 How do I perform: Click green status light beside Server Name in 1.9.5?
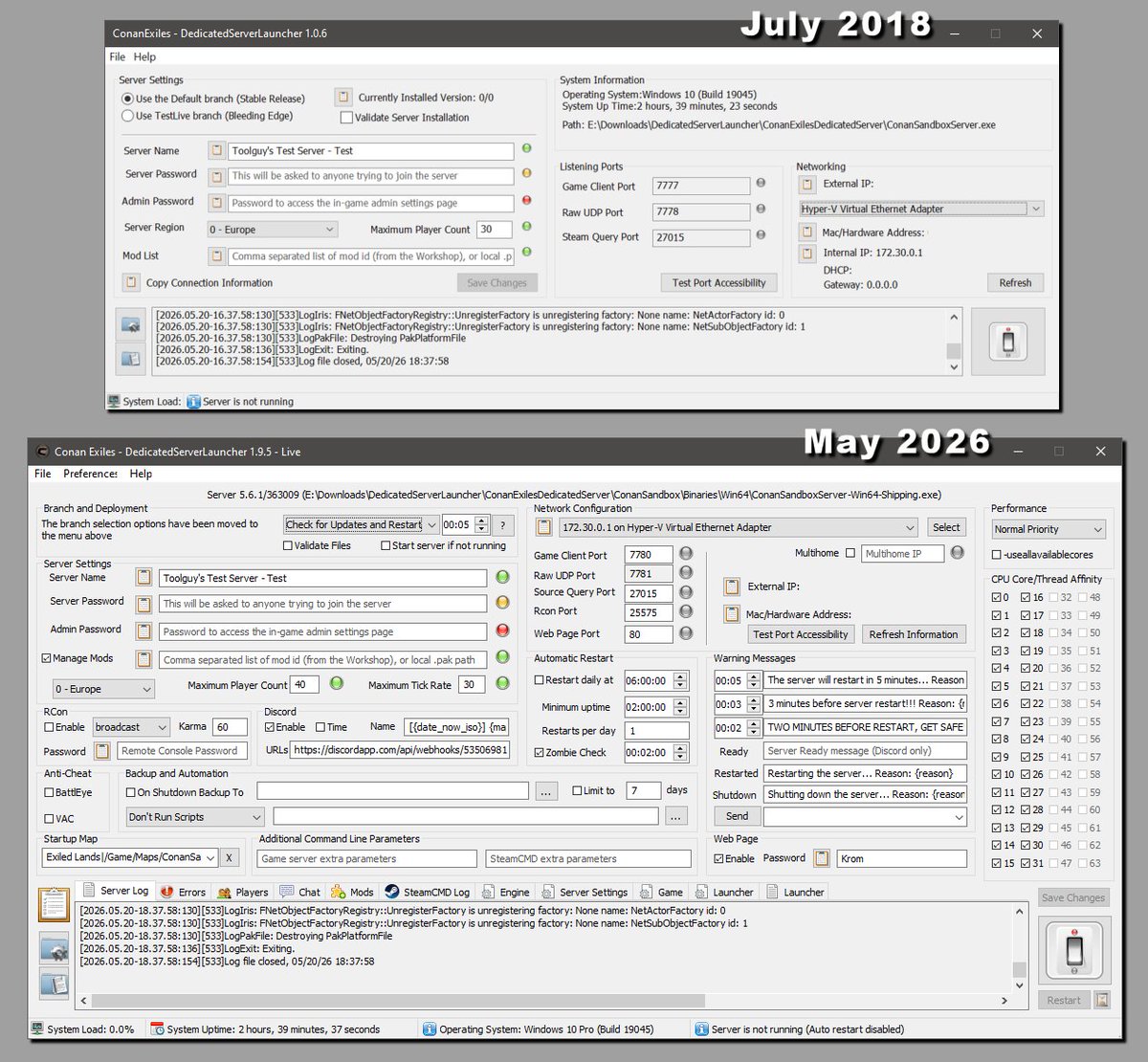(502, 577)
